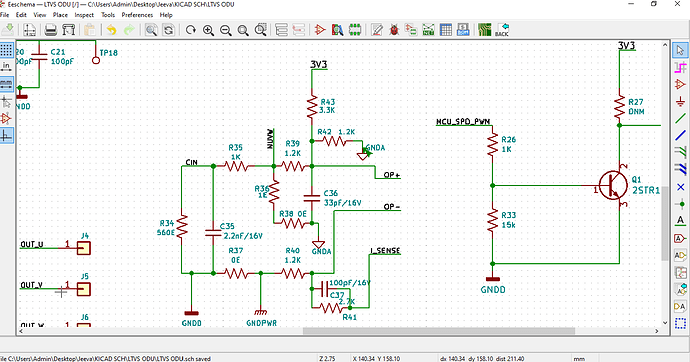Open the Preferences menu
The image size is (690, 362).
[x=137, y=15]
